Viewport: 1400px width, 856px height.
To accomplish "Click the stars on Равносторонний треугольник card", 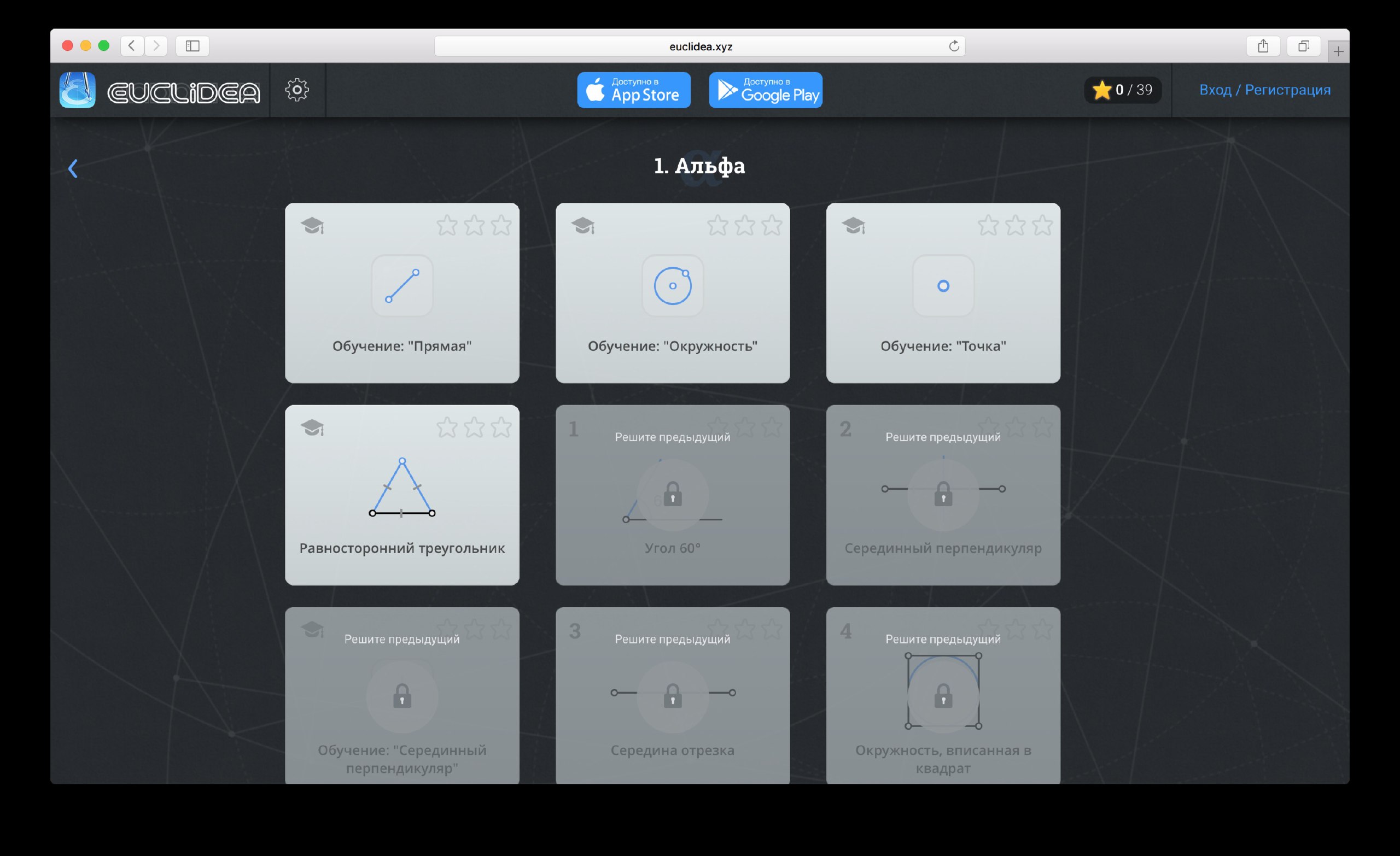I will click(474, 427).
